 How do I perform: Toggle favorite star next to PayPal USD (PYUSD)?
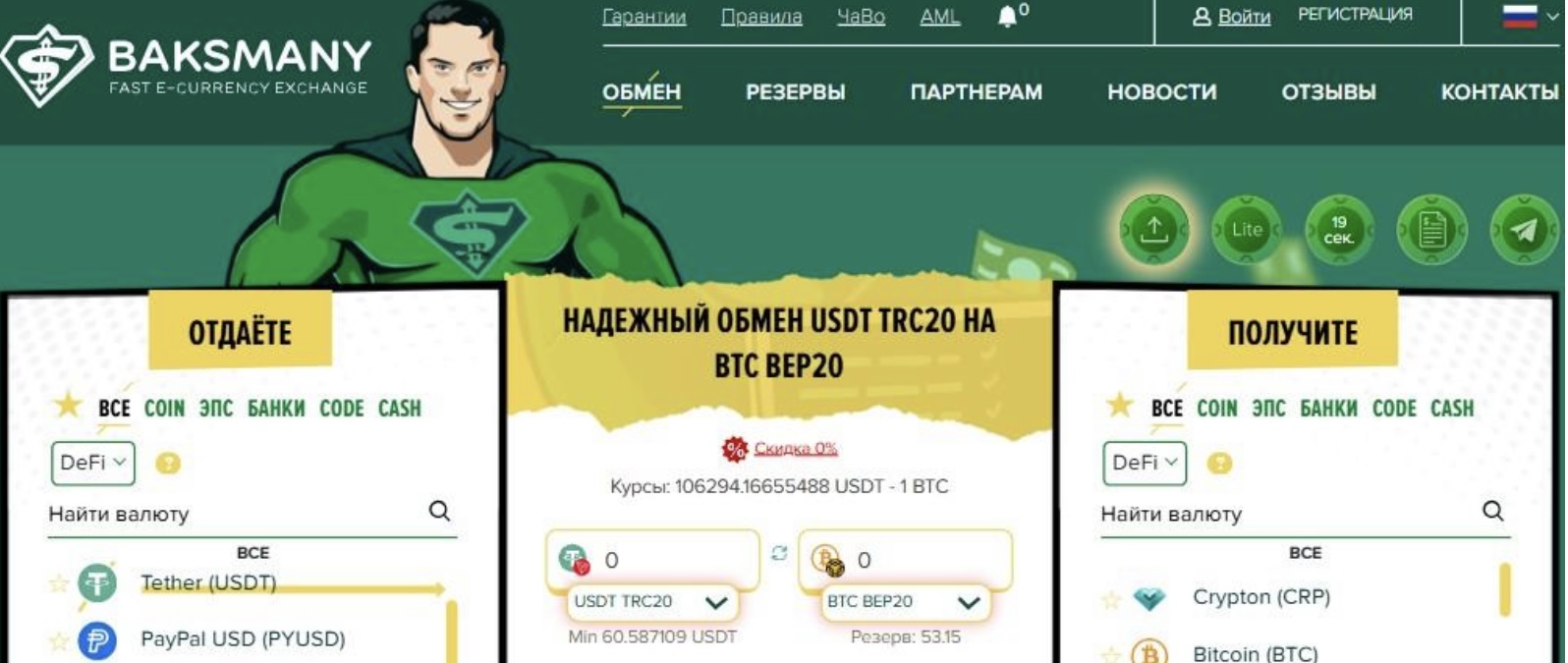[x=59, y=641]
